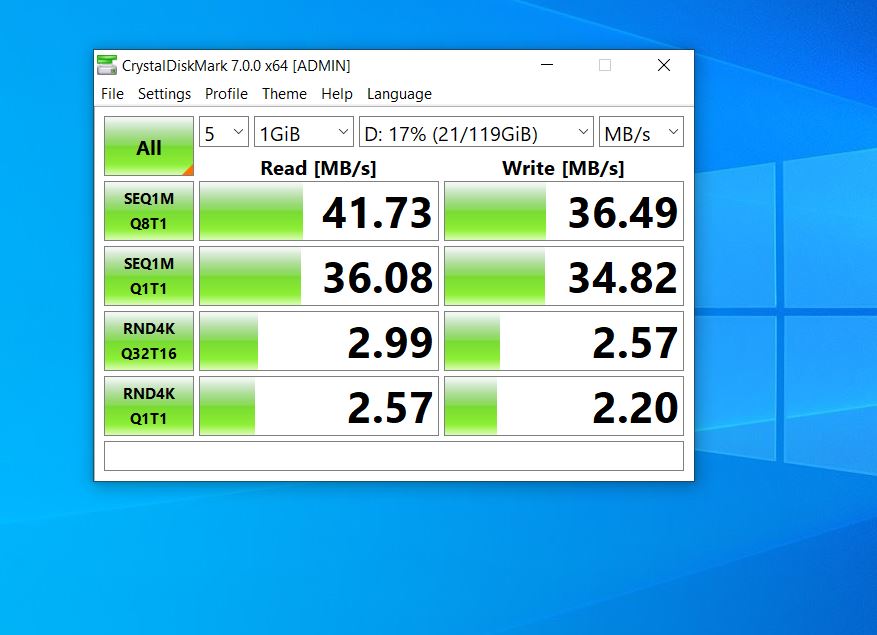
Task: Run the SEQ1M Q1T1 test
Action: (149, 276)
